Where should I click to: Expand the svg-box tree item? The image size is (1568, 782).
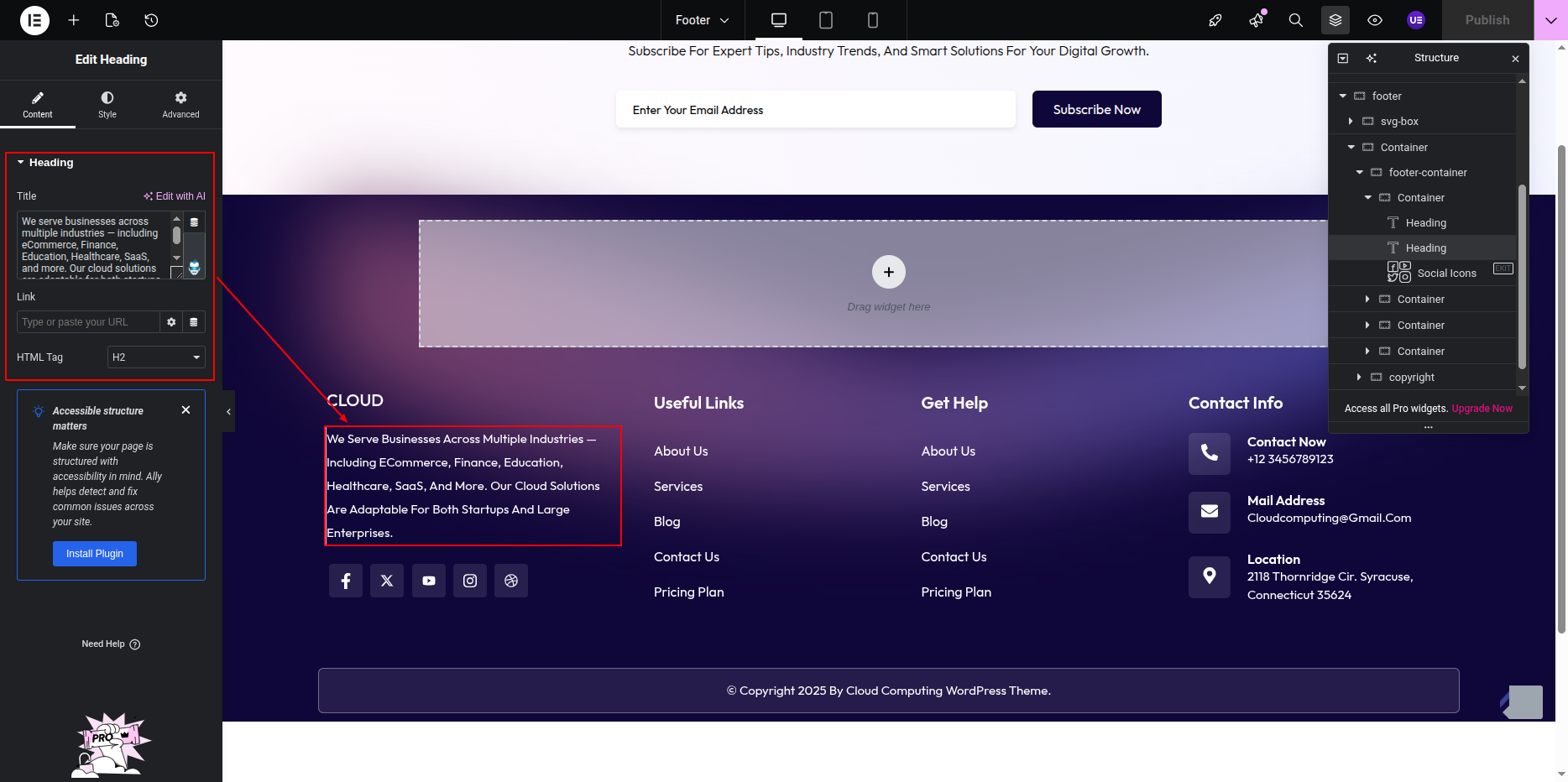pyautogui.click(x=1351, y=122)
